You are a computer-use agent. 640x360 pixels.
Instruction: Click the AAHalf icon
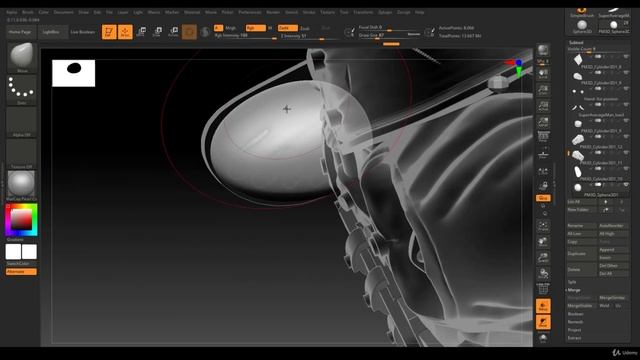(543, 122)
